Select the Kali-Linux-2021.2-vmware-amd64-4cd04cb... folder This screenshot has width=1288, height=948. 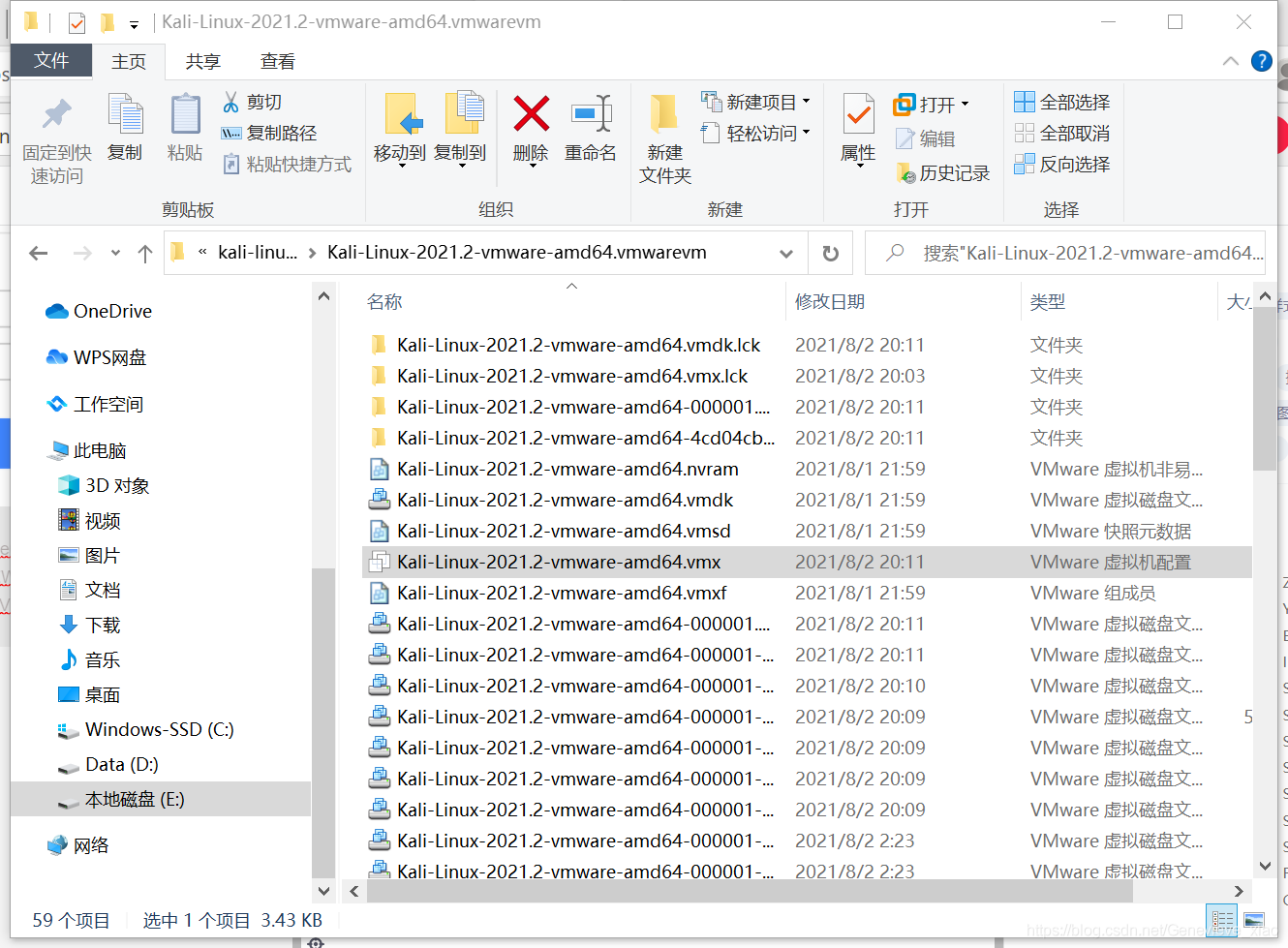pos(586,438)
